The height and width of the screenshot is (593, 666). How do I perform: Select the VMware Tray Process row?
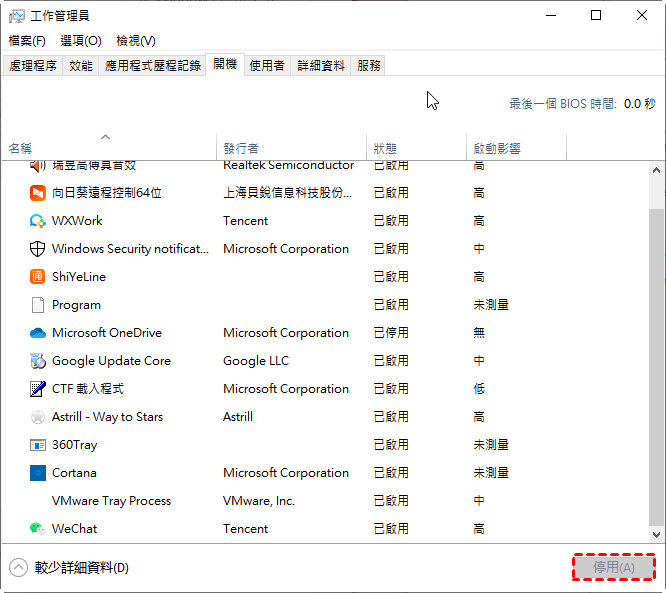click(325, 501)
